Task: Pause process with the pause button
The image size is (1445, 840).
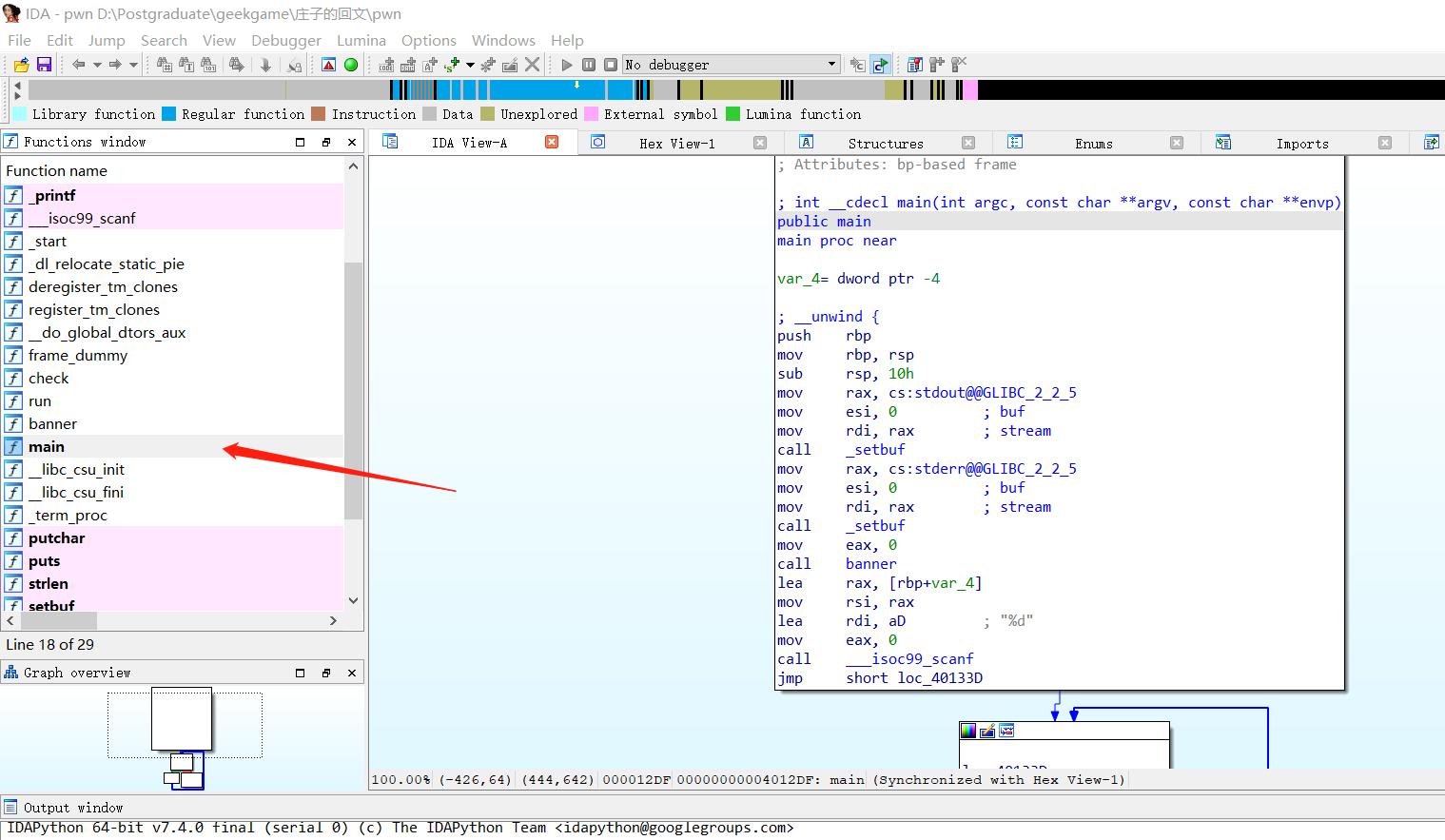Action: [589, 65]
